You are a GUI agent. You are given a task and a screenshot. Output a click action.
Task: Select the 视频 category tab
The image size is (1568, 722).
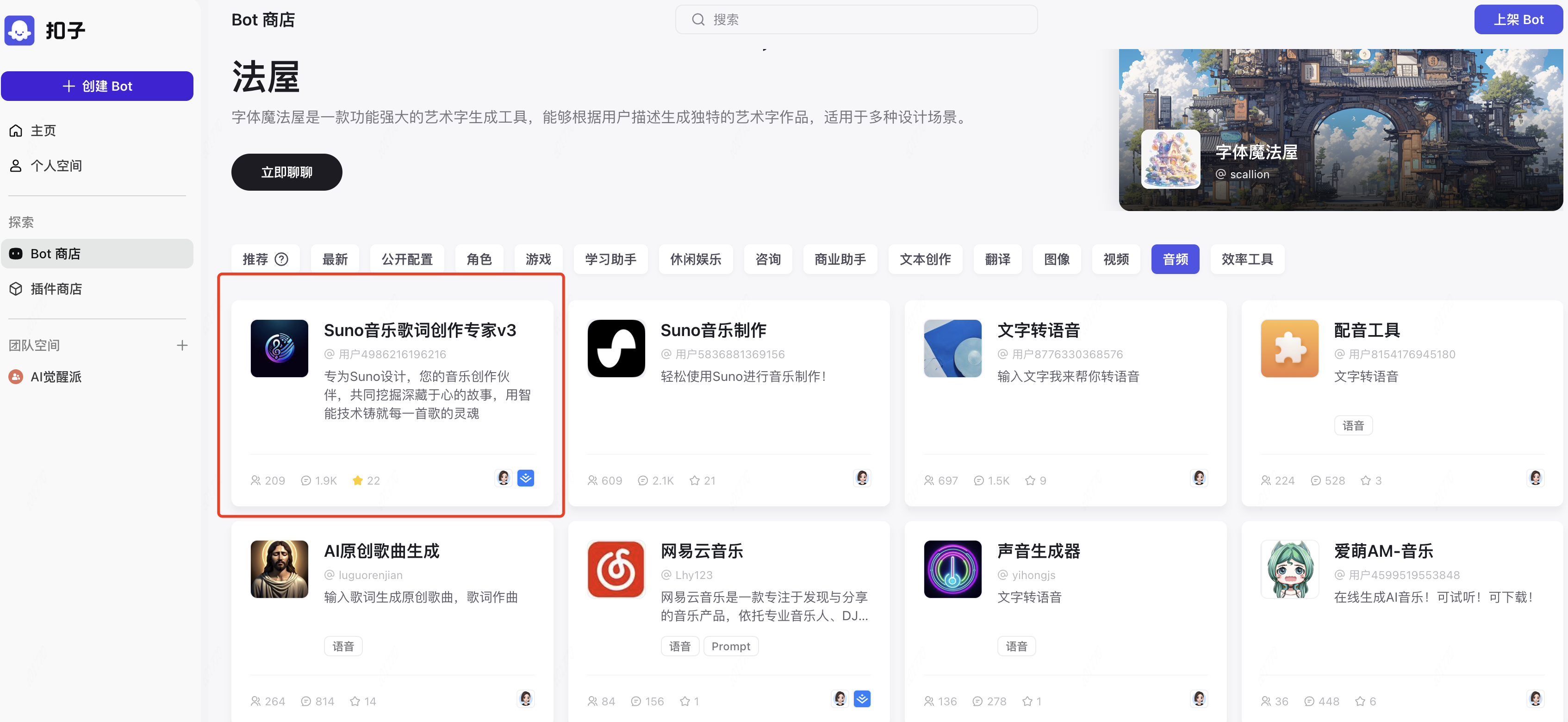(x=1116, y=259)
